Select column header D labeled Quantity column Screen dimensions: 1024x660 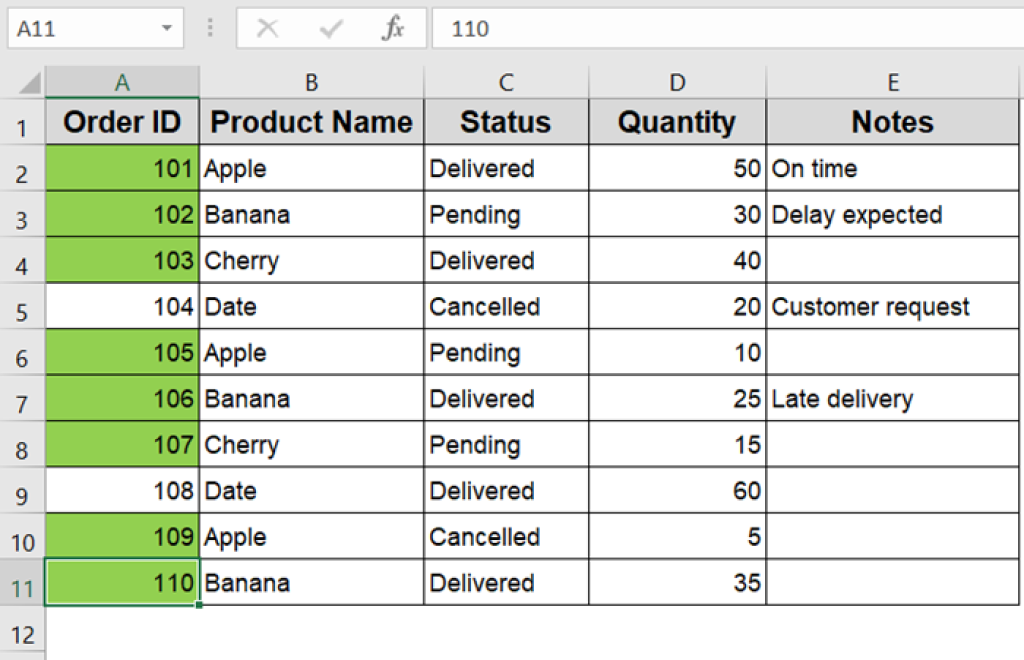click(677, 81)
